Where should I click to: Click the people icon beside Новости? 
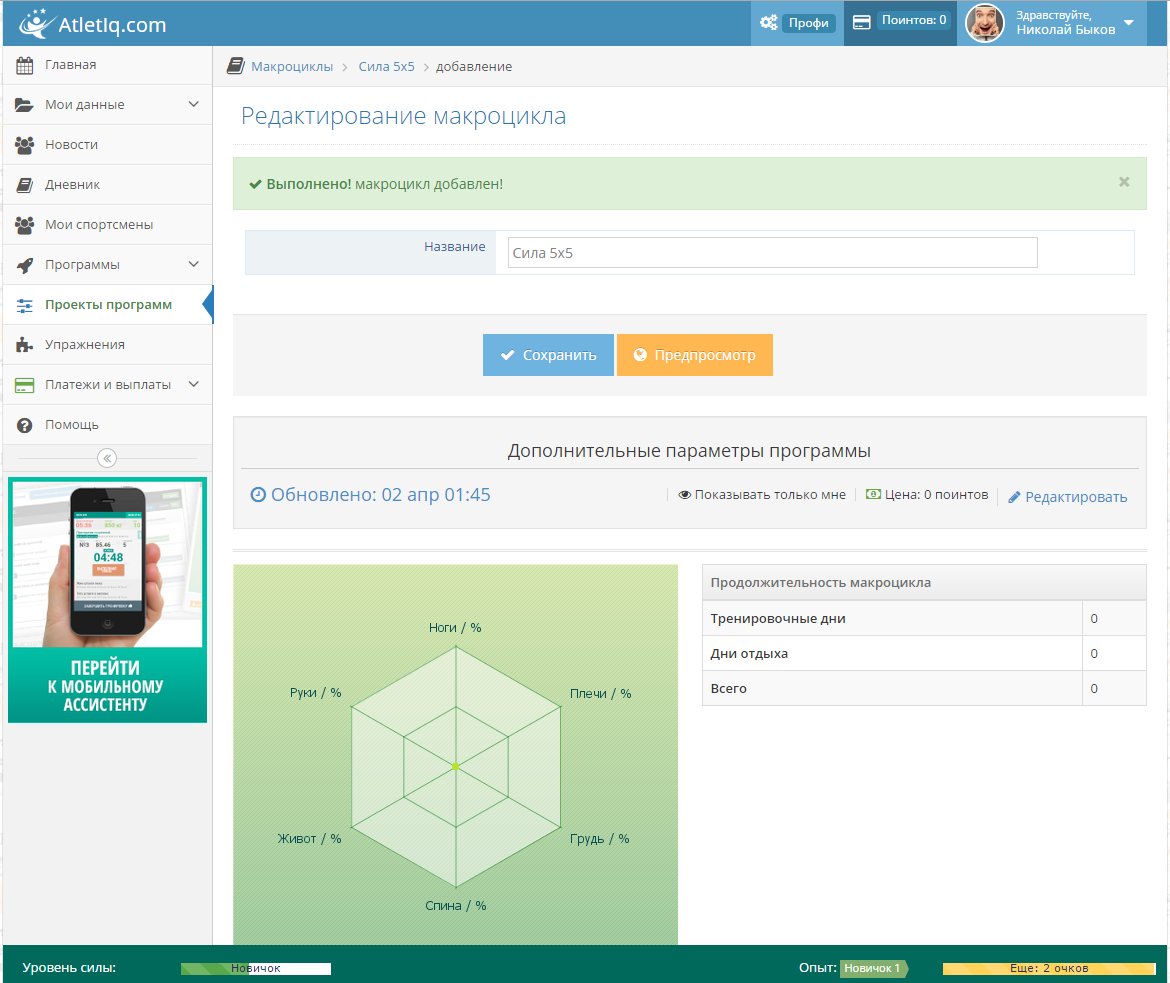[25, 146]
